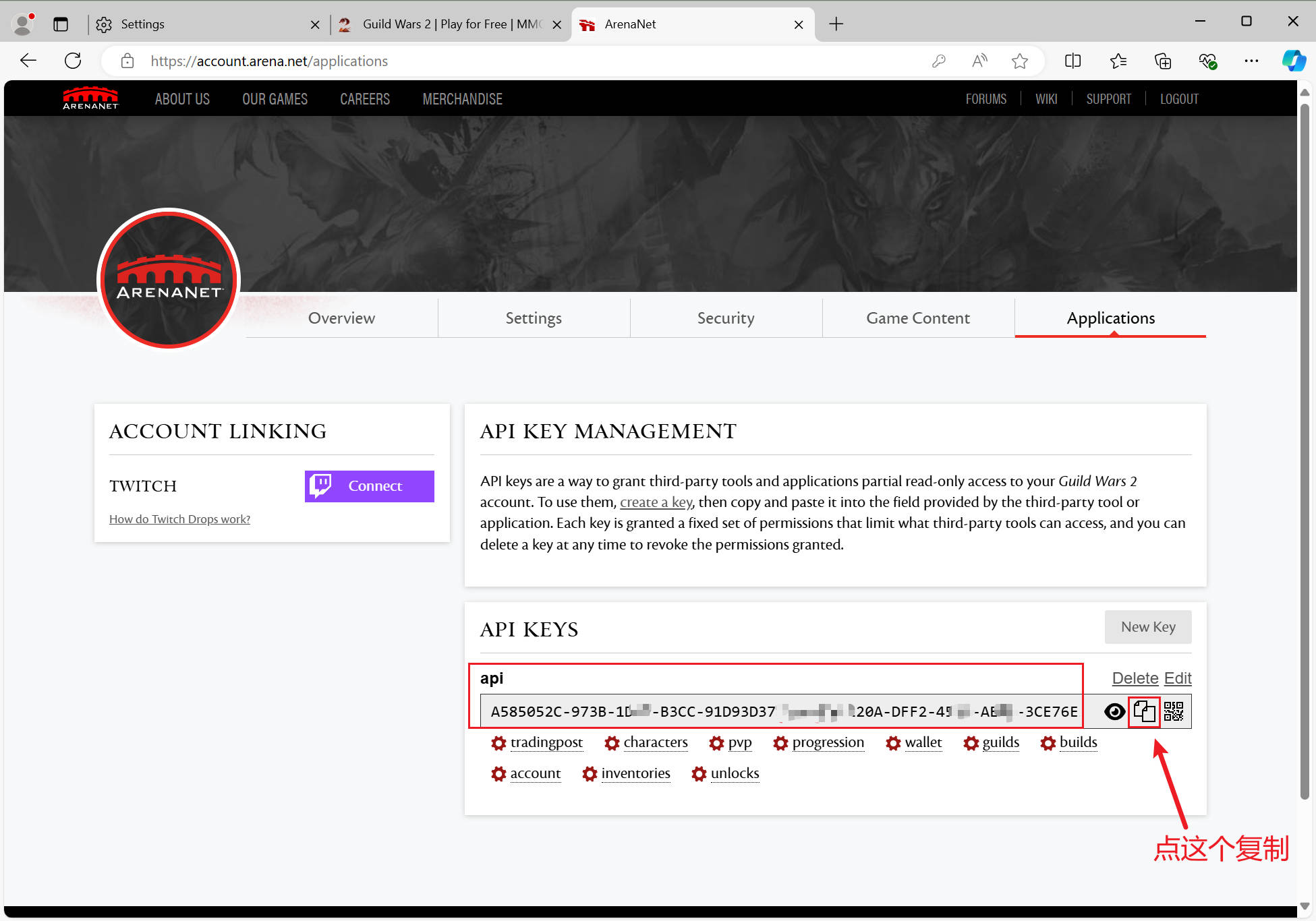Viewport: 1316px width, 921px height.
Task: Click the progression permission
Action: (819, 743)
